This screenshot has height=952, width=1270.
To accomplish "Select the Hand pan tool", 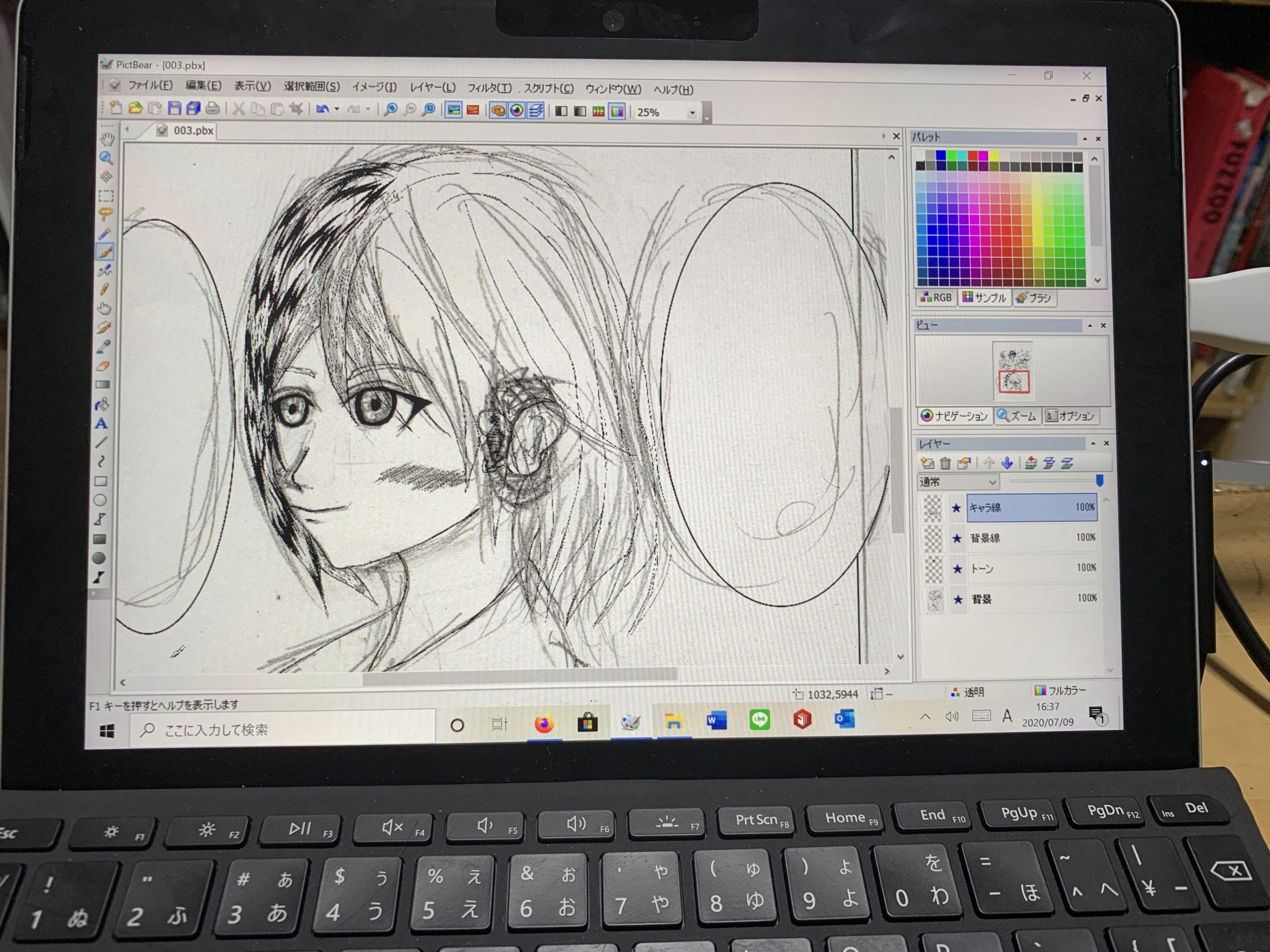I will tap(107, 139).
